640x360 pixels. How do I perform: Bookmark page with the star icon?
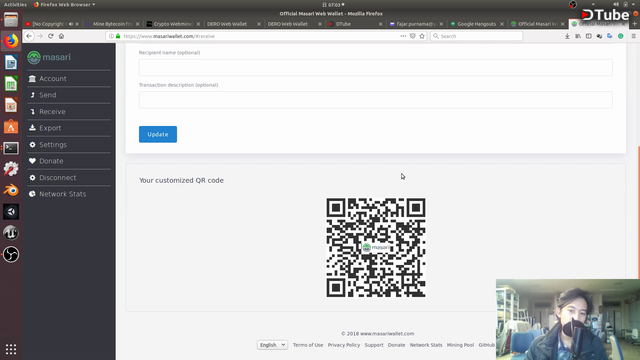coord(422,36)
